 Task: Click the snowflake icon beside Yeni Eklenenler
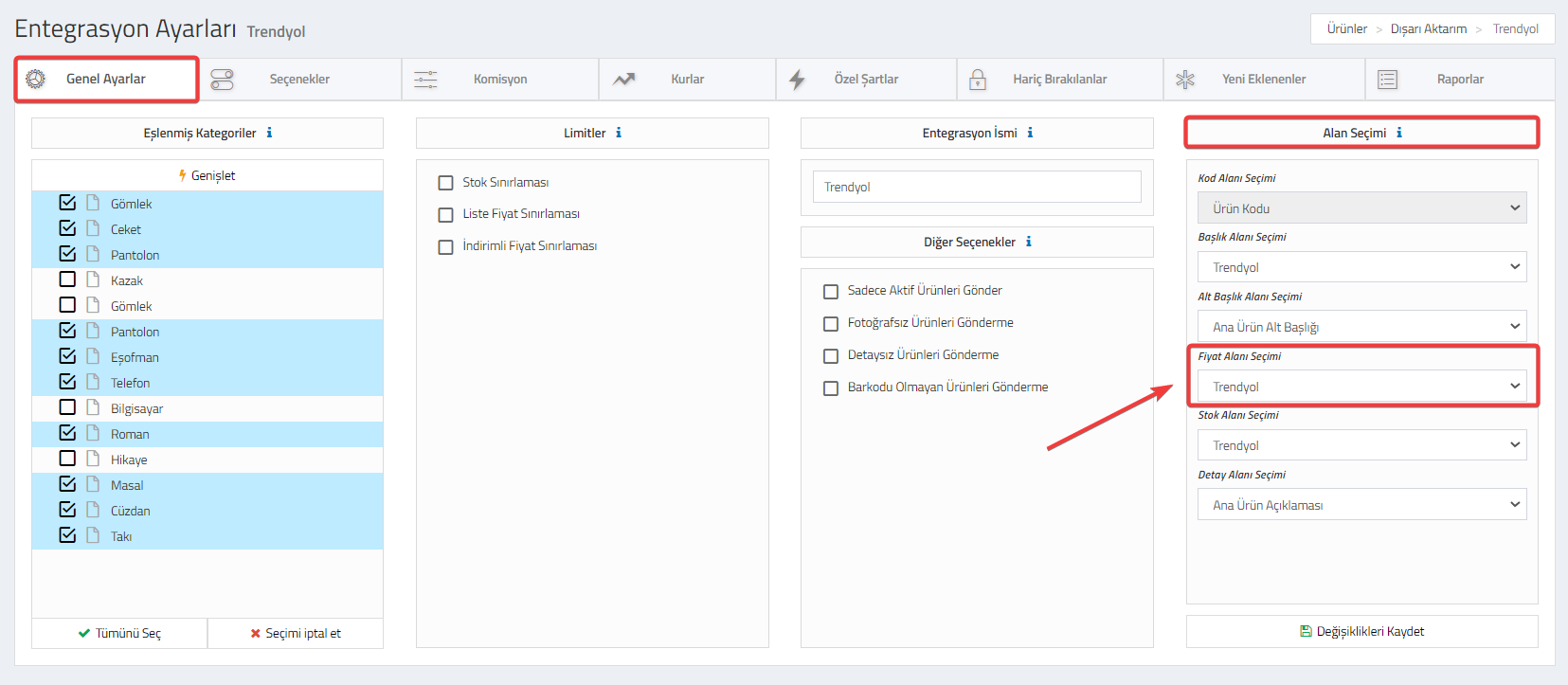click(x=1185, y=80)
